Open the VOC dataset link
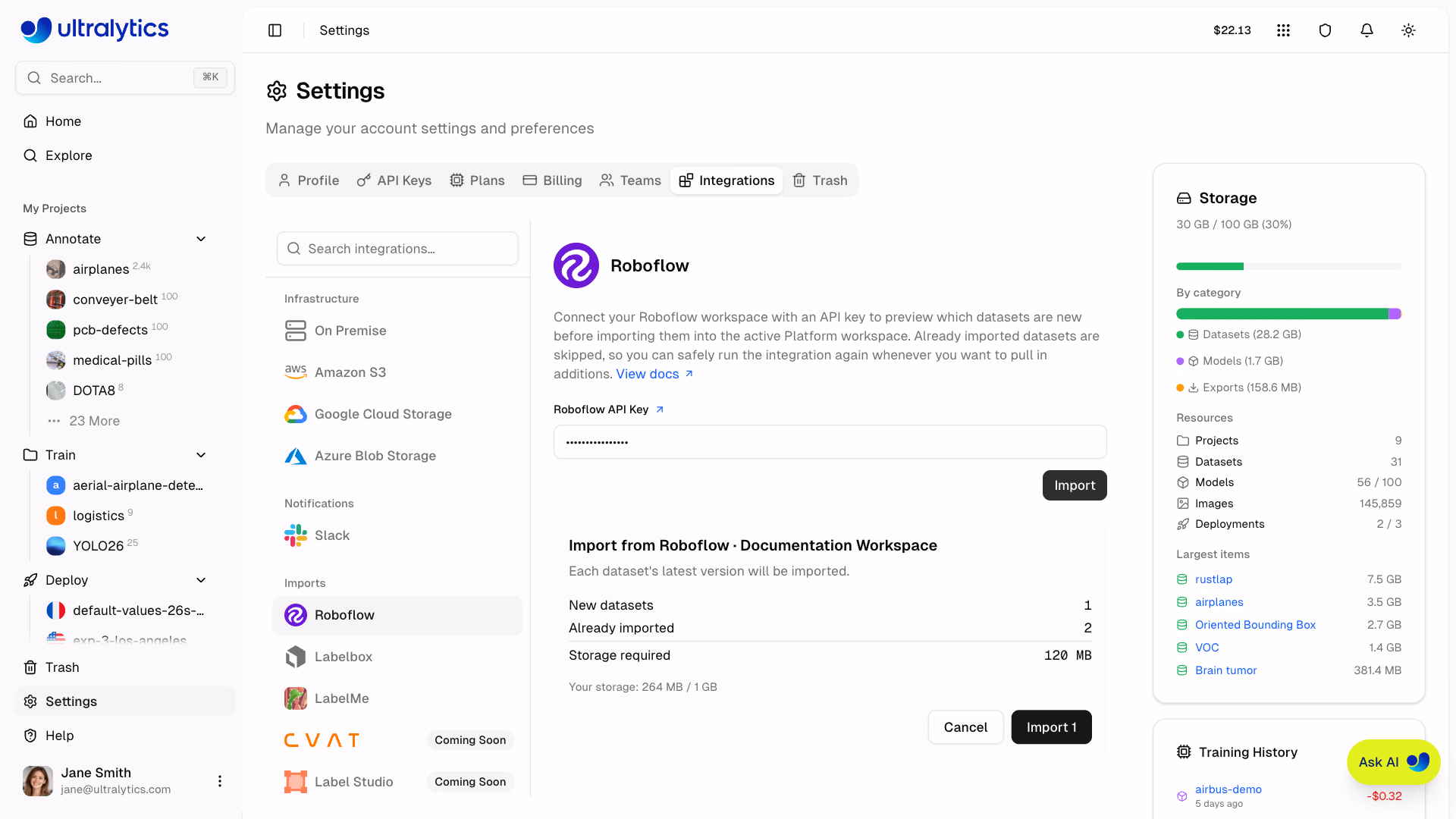 [1207, 648]
